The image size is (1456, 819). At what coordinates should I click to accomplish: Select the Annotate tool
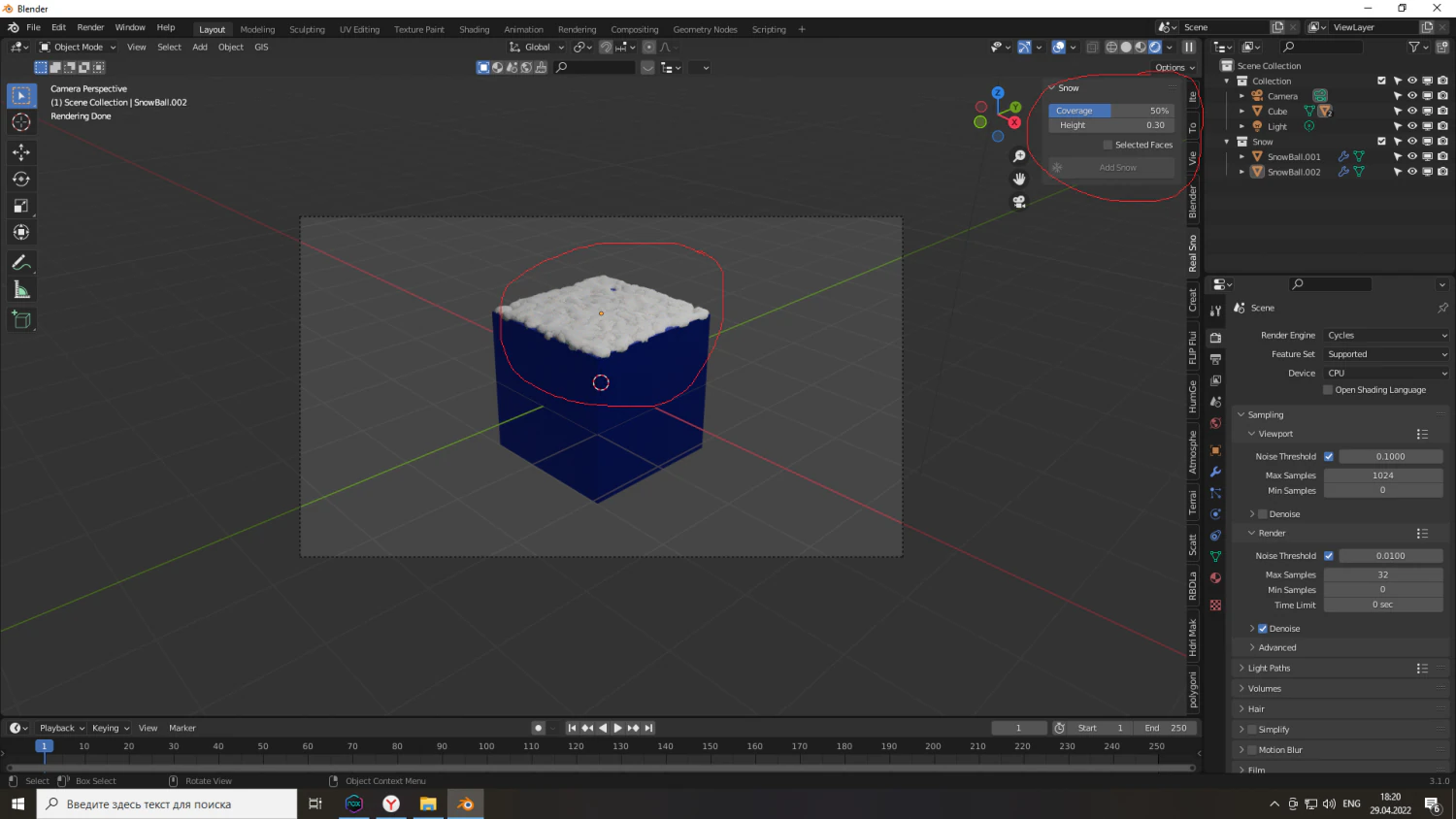[21, 263]
